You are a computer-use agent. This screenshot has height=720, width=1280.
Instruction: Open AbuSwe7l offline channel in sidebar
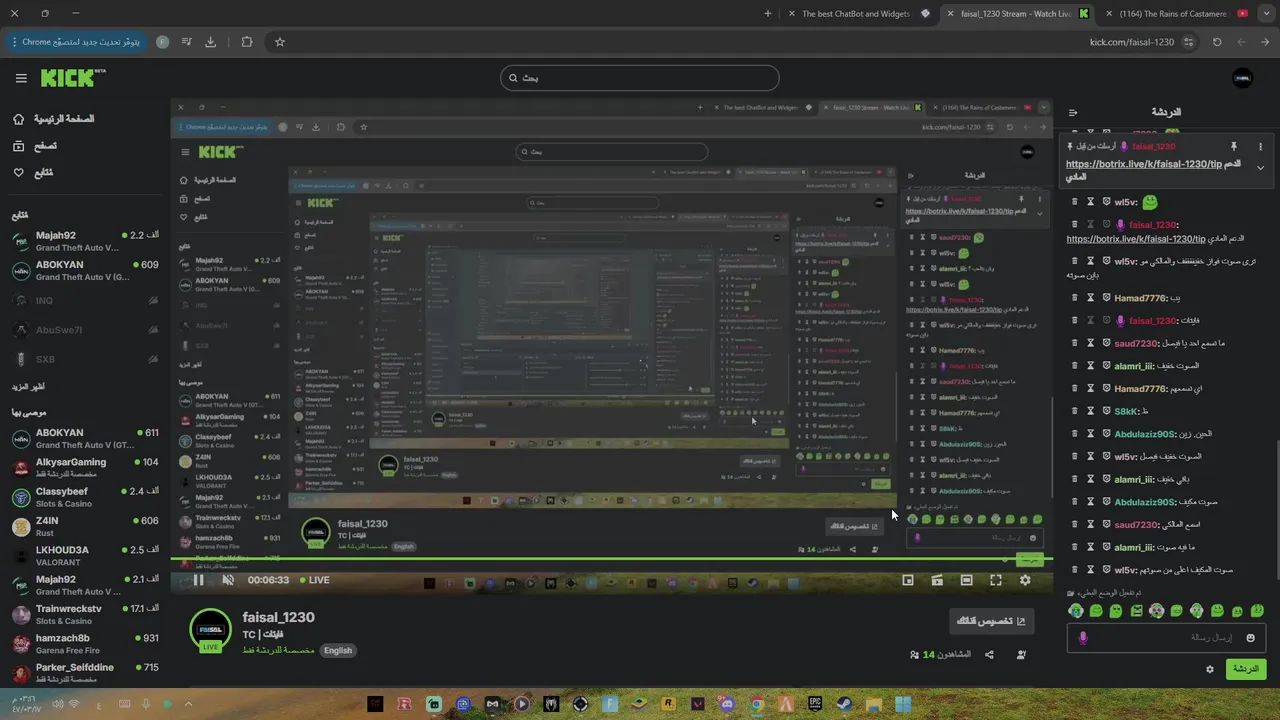coord(85,330)
